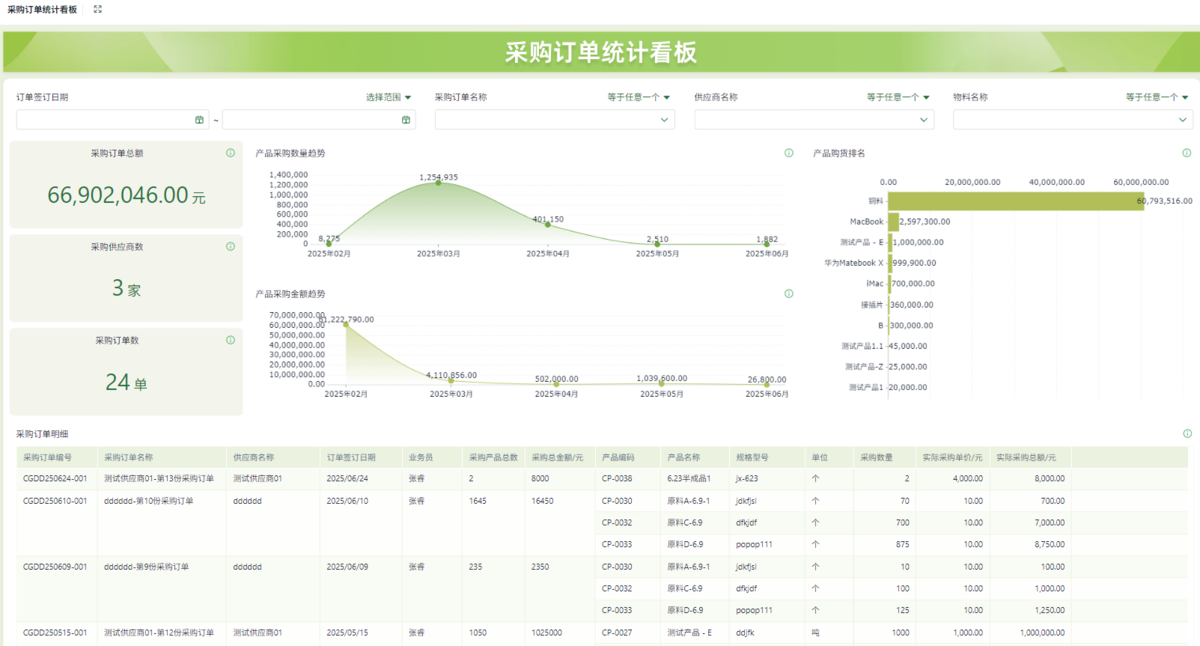The height and width of the screenshot is (646, 1200).
Task: Click info icon for 采购订单明细 table
Action: click(1186, 434)
